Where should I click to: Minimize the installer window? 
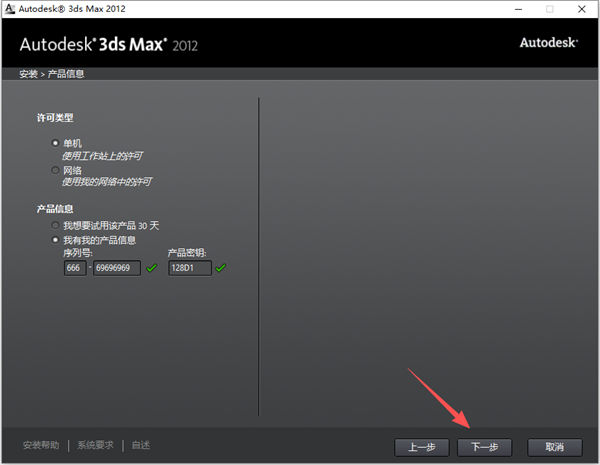[518, 9]
